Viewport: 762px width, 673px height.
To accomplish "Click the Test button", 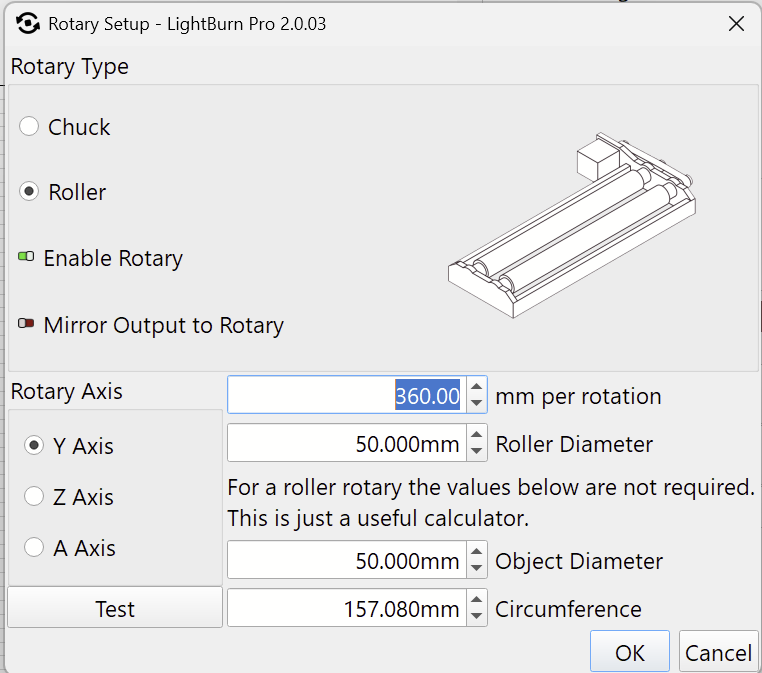I will [x=115, y=608].
